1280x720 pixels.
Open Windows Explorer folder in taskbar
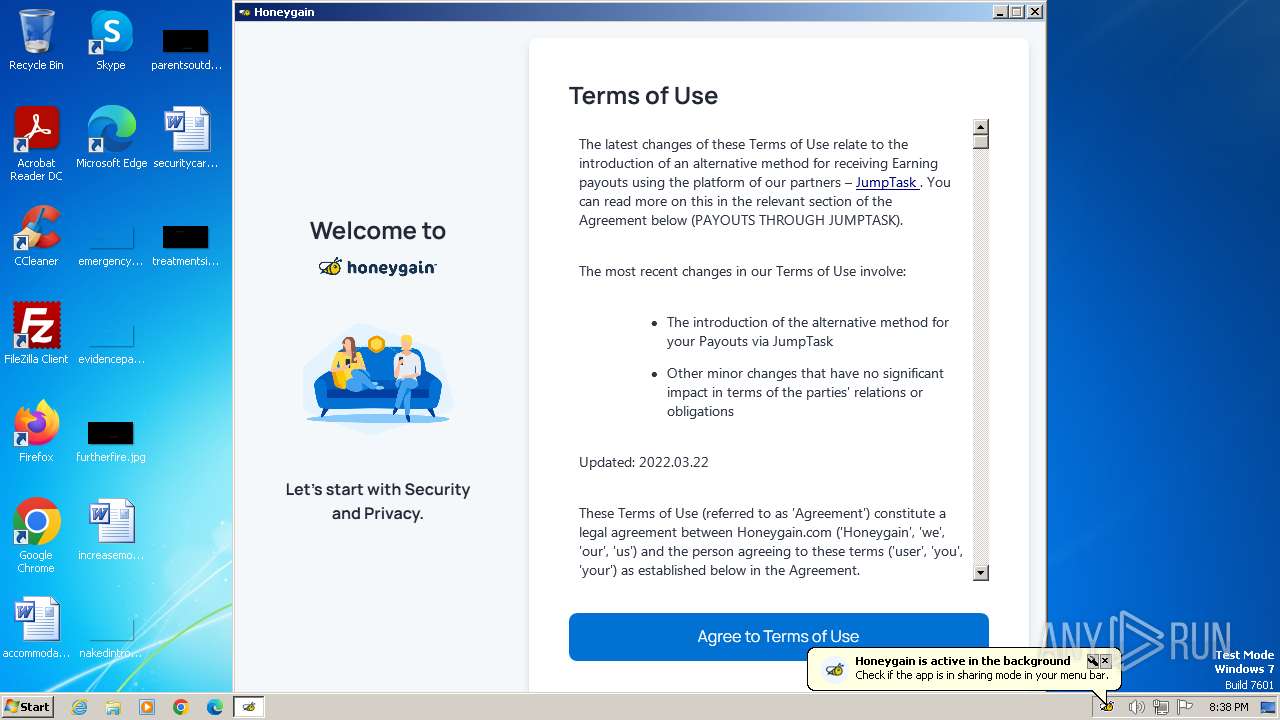pos(113,707)
